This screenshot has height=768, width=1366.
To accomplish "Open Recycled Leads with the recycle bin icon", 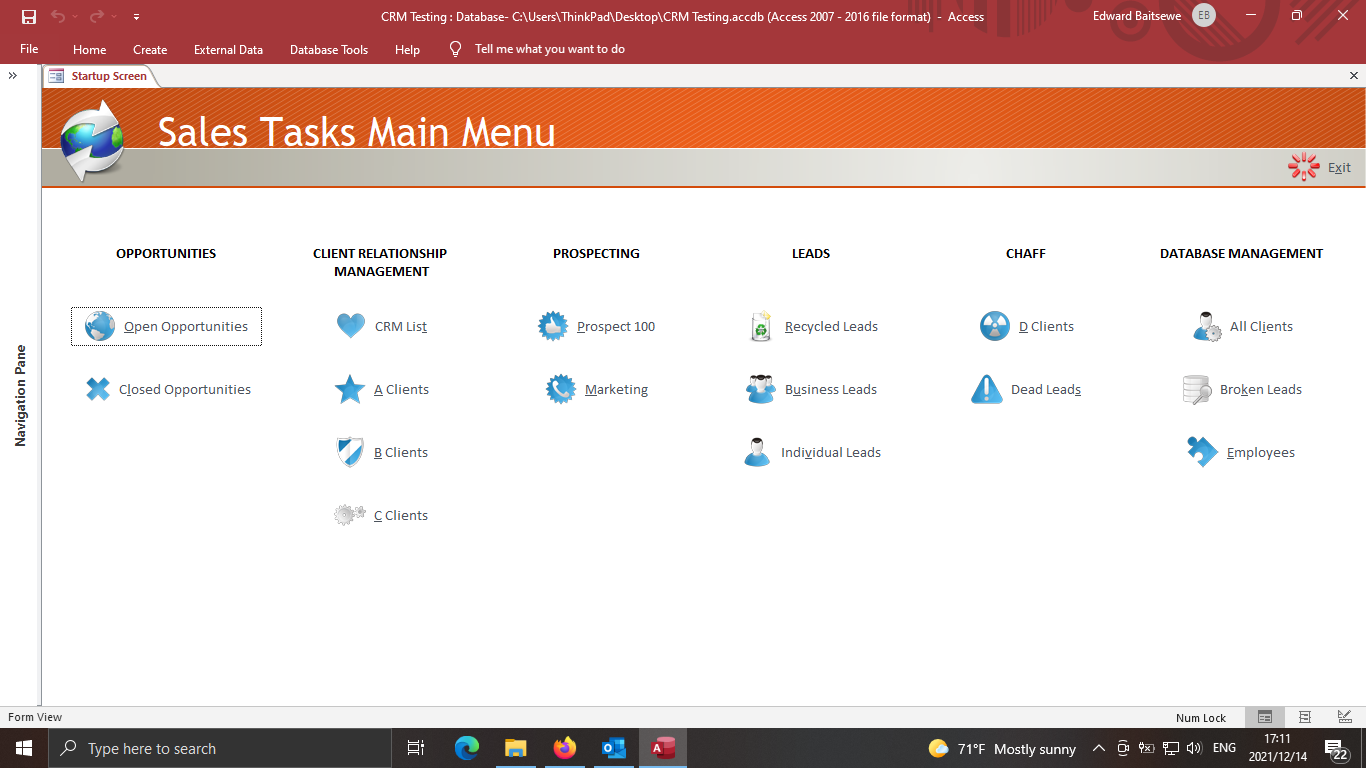I will click(x=760, y=325).
